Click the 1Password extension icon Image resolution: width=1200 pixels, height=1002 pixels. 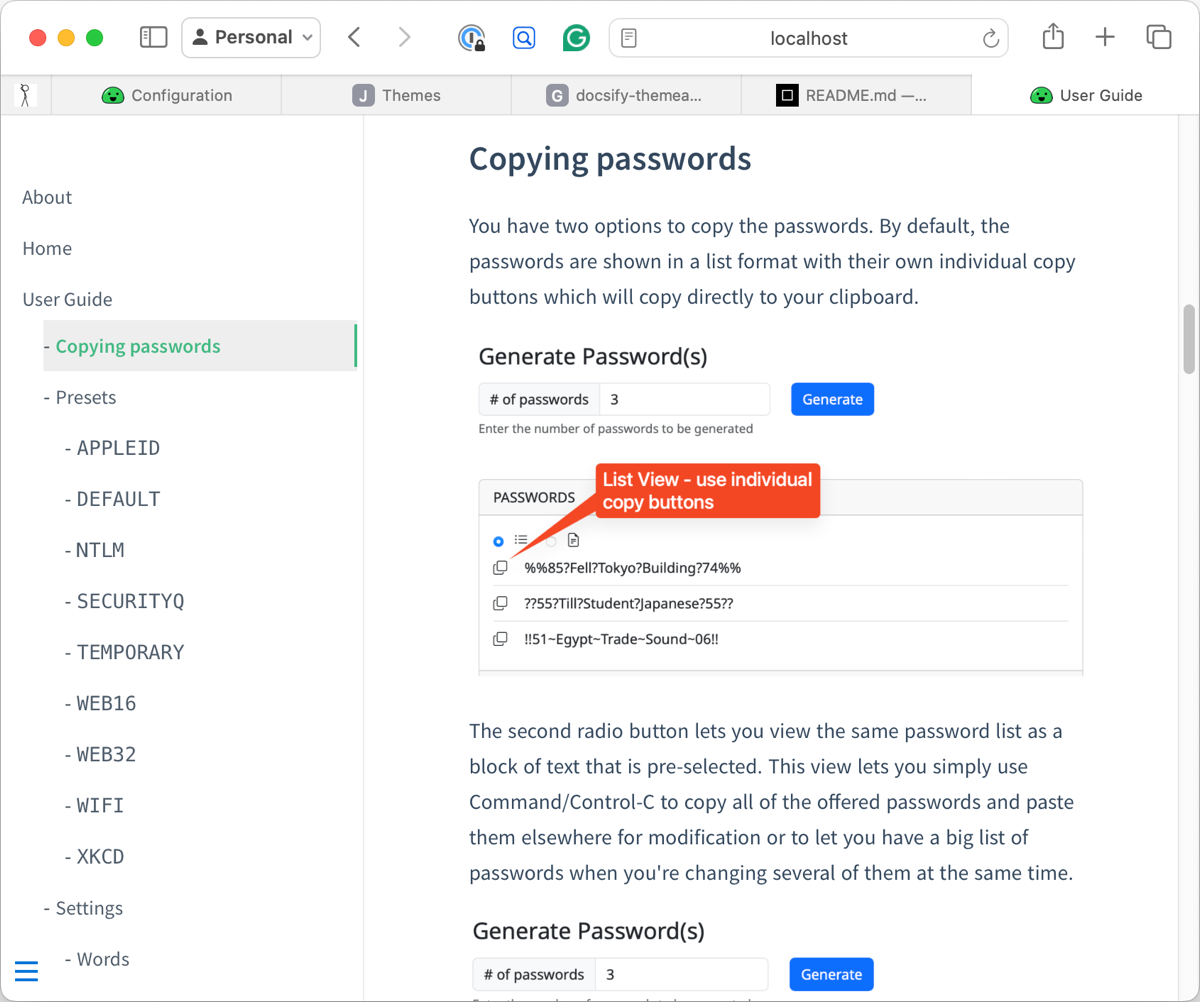point(471,38)
